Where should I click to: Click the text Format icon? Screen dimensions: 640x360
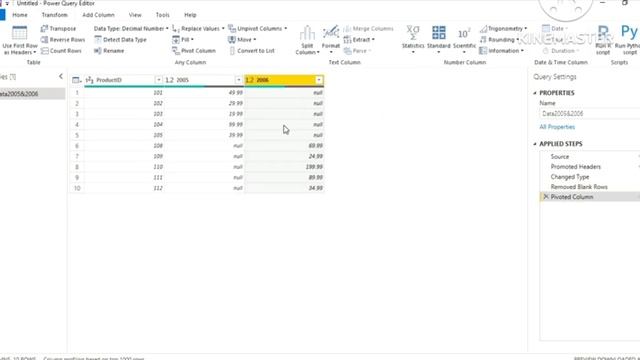coord(331,33)
